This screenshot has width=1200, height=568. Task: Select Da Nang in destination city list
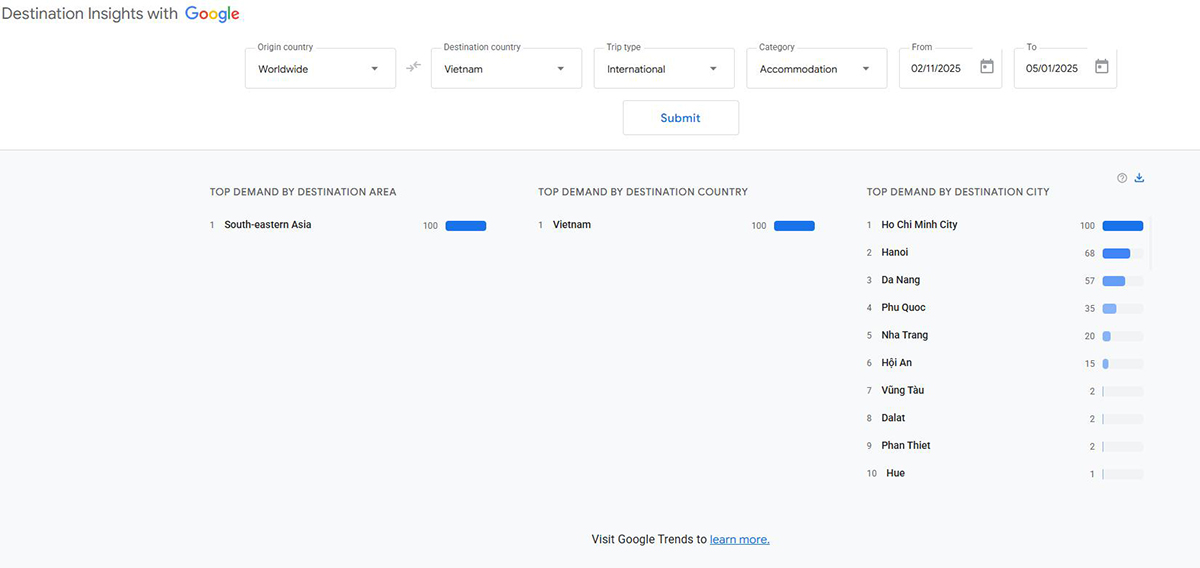pos(900,280)
